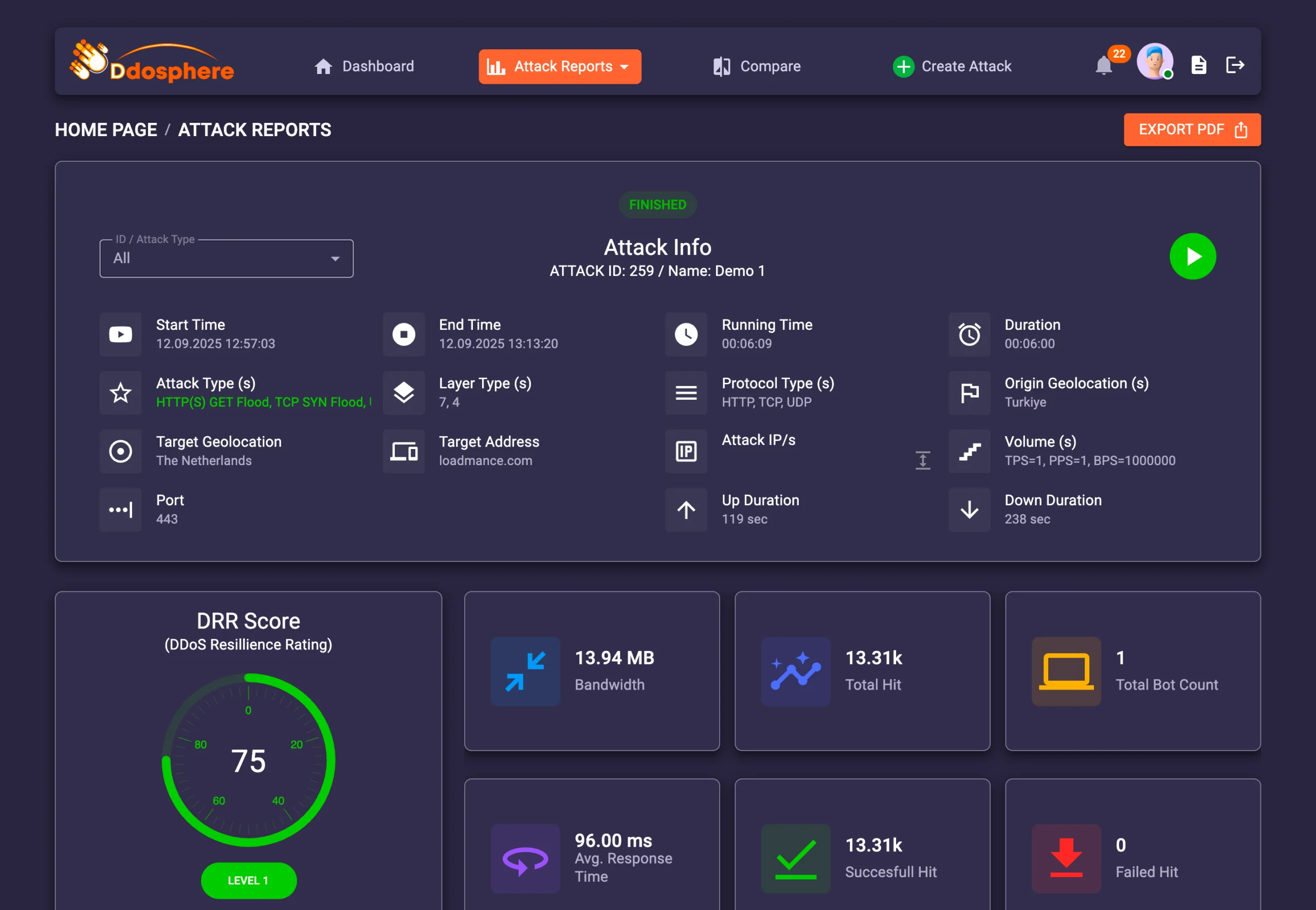Screen dimensions: 1316x910
Task: Click the Create Attack button
Action: (x=952, y=67)
